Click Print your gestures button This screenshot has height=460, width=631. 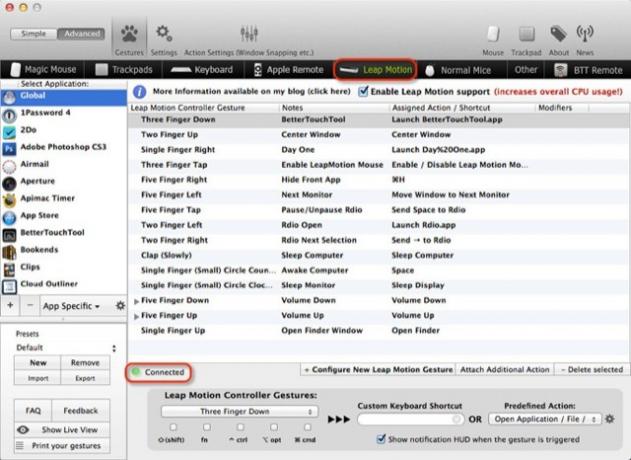62,446
